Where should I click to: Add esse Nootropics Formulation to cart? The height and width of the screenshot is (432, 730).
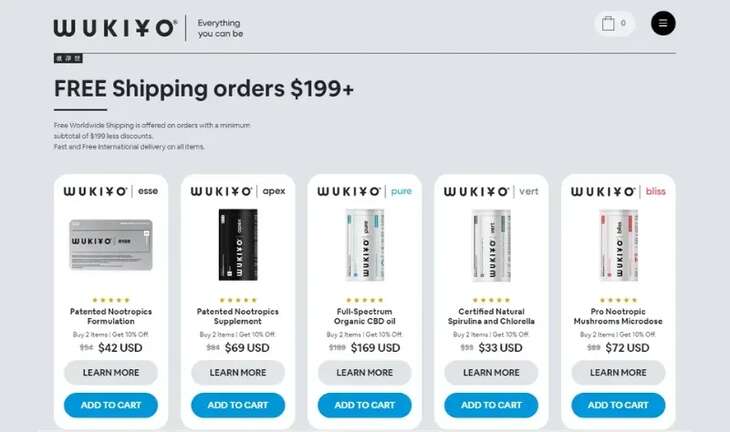(111, 405)
